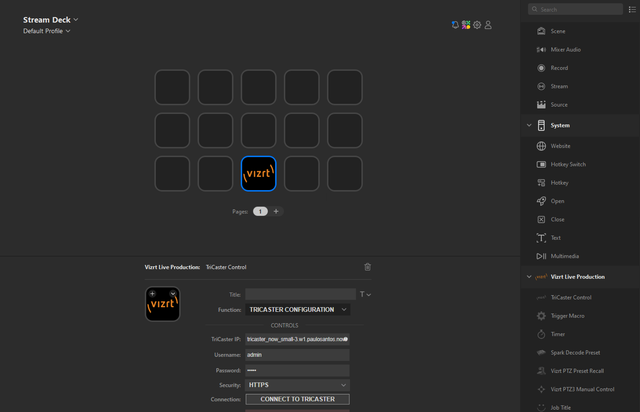Image resolution: width=640 pixels, height=412 pixels.
Task: Delete the TriCaster Control action with trash icon
Action: pyautogui.click(x=367, y=267)
